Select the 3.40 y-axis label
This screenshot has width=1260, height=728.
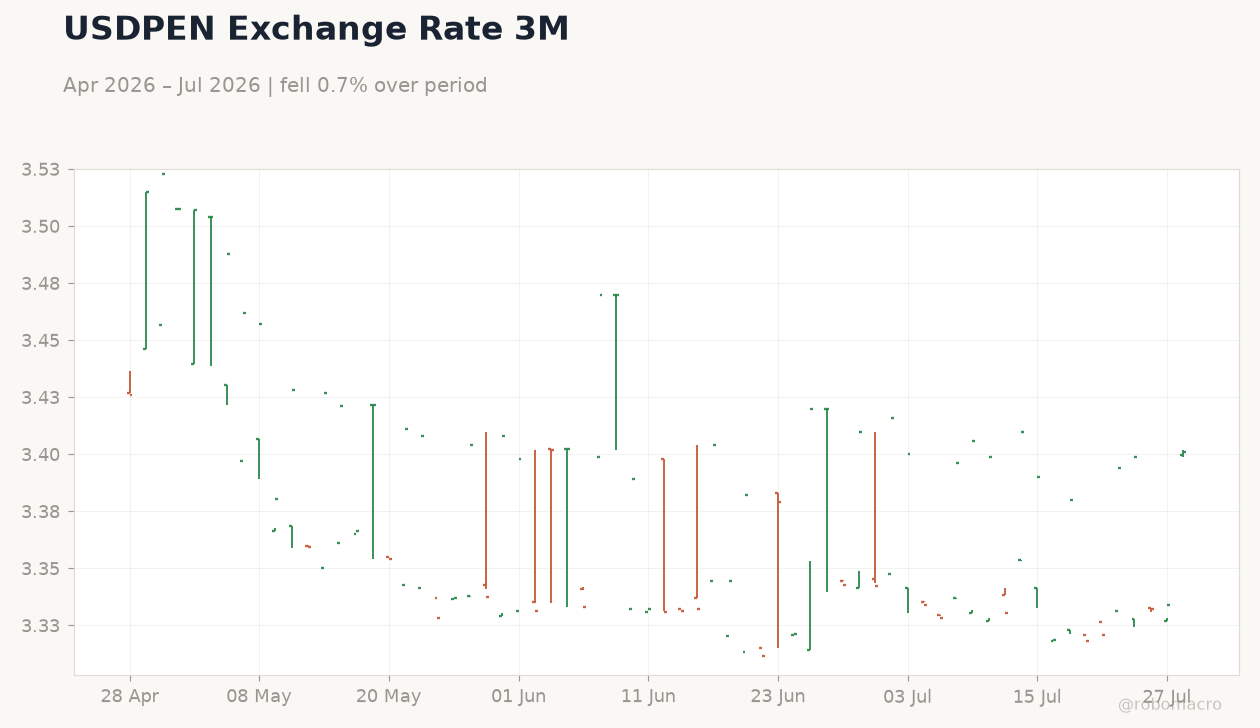[41, 455]
